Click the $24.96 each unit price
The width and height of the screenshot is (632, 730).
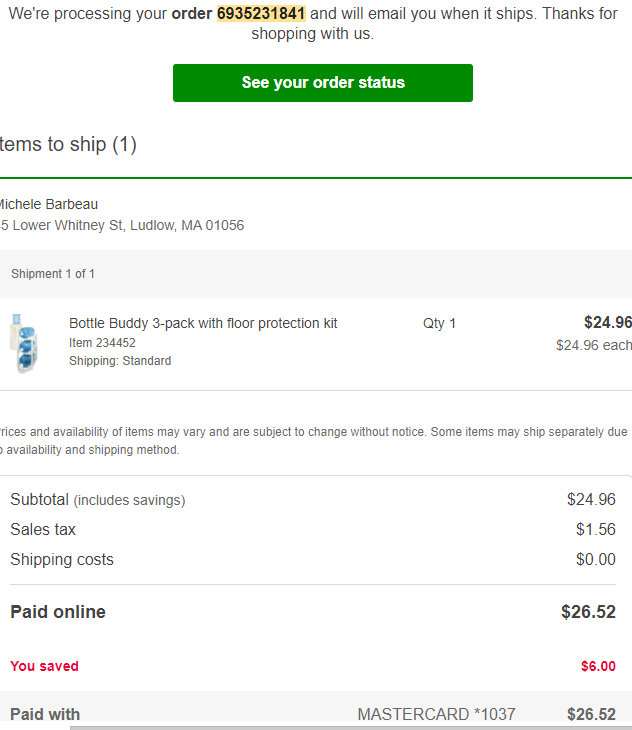pyautogui.click(x=594, y=345)
